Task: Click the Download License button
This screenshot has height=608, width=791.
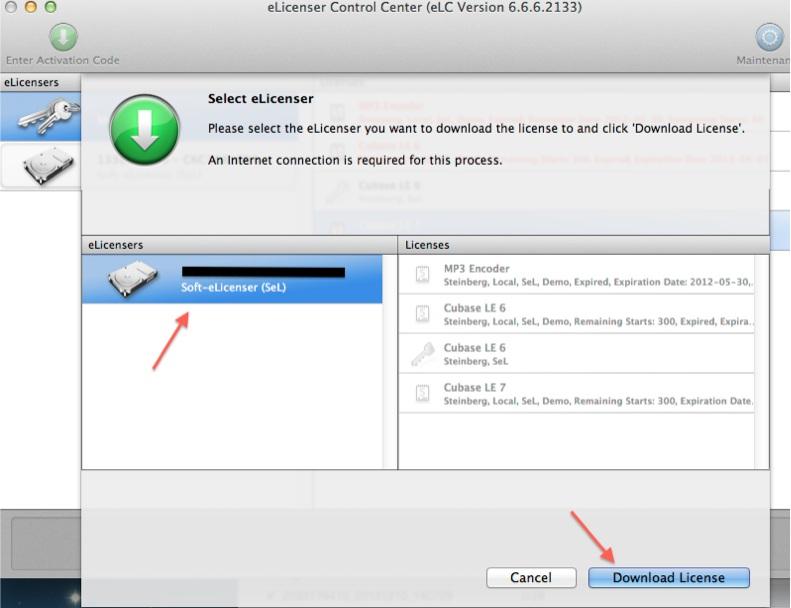Action: coord(668,577)
